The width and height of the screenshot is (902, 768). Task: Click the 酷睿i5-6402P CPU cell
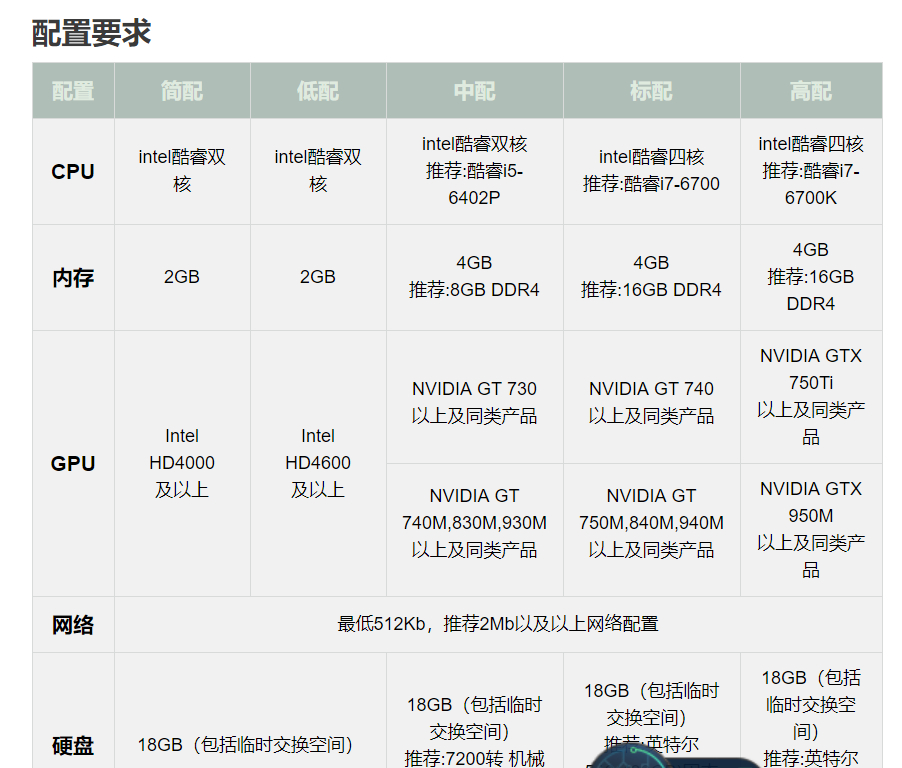(x=475, y=171)
